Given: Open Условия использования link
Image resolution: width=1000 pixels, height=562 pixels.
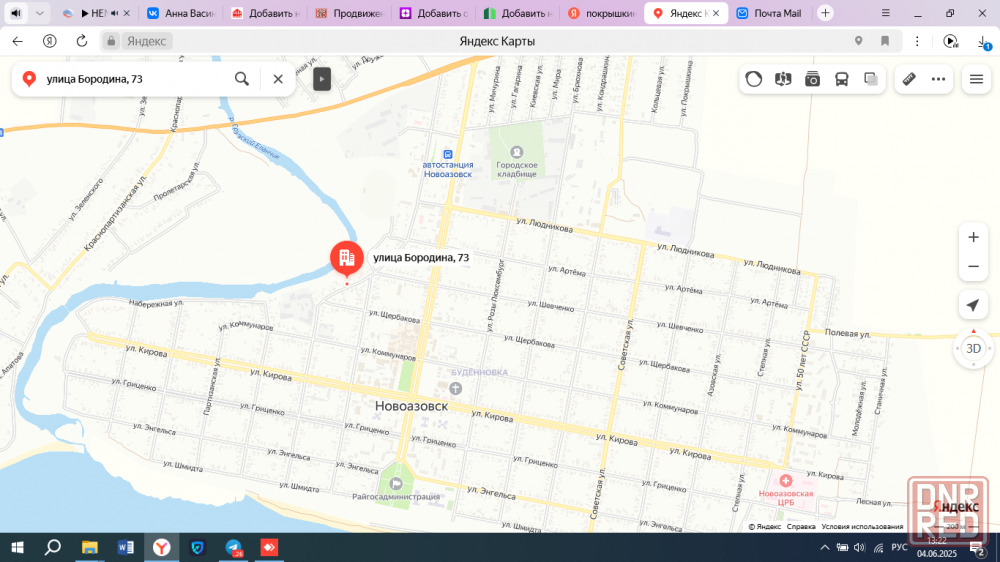Looking at the screenshot, I should (x=862, y=527).
